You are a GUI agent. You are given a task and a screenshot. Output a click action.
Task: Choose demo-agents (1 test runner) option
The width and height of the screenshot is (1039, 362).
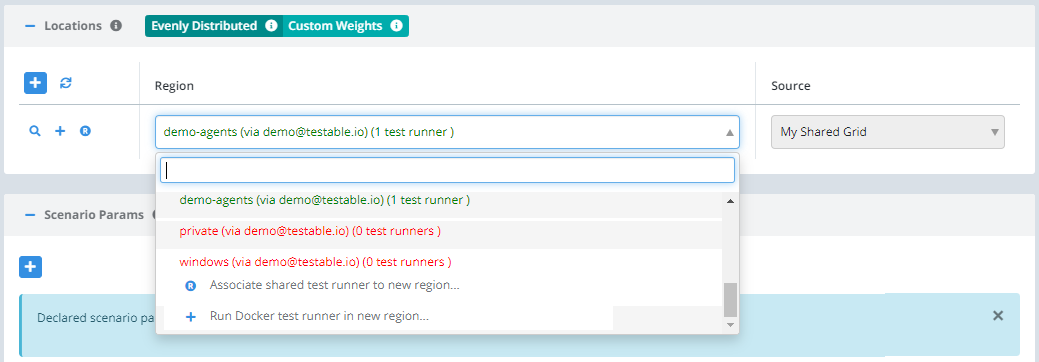pos(440,200)
